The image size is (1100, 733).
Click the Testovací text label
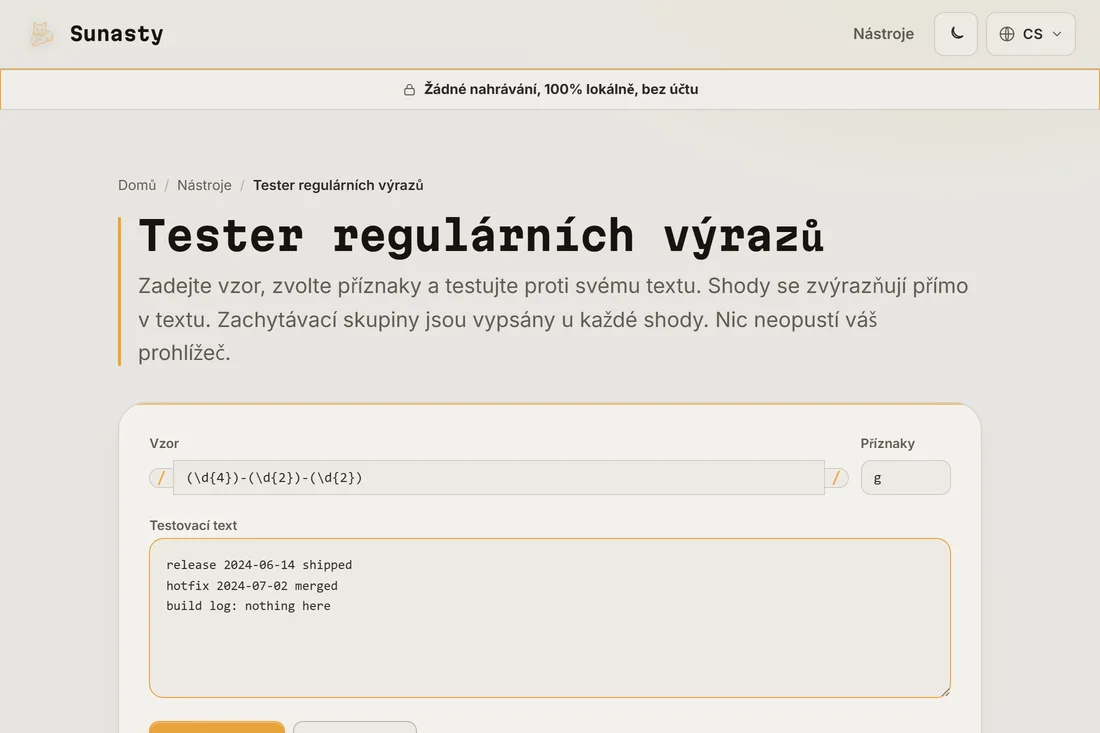point(193,525)
